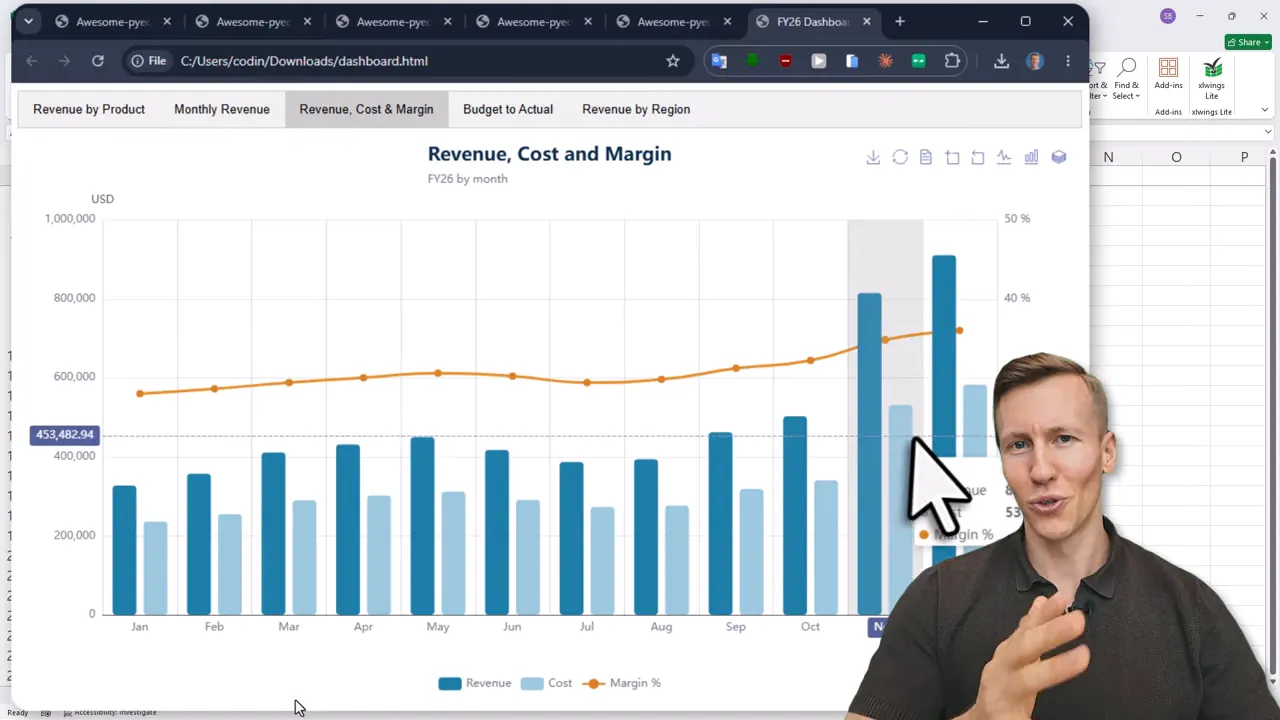Click the October Cost bar
This screenshot has height=720, width=1280.
pyautogui.click(x=826, y=548)
